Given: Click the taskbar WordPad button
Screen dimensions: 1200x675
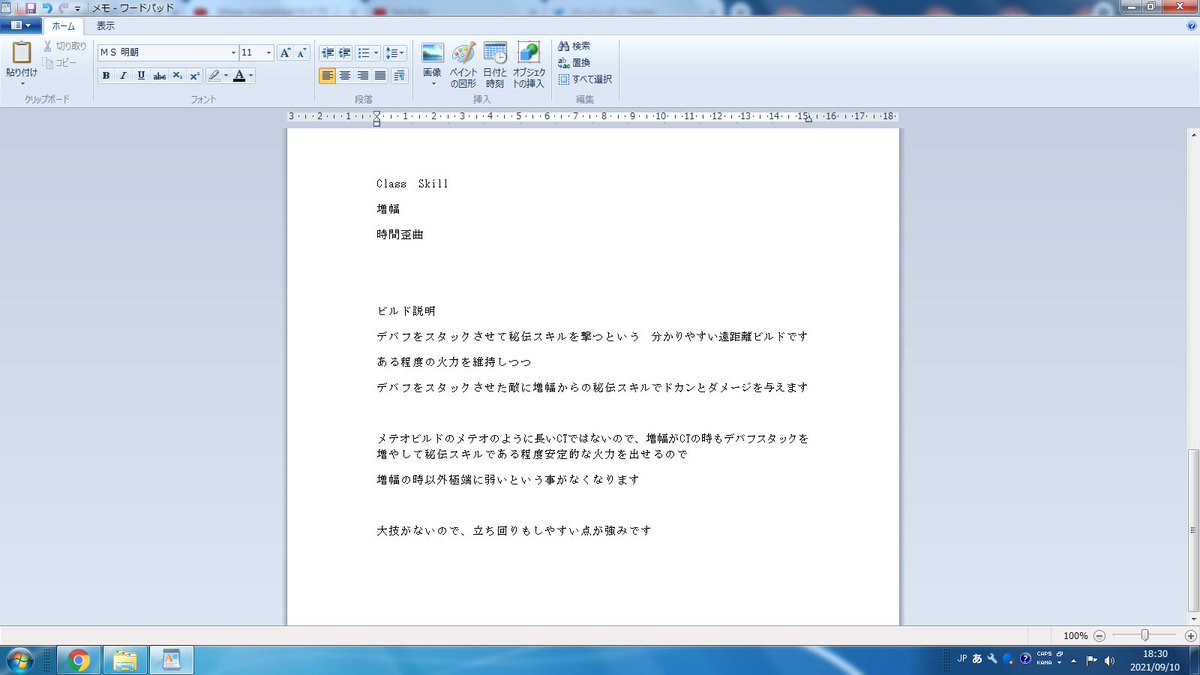Looking at the screenshot, I should click(171, 660).
